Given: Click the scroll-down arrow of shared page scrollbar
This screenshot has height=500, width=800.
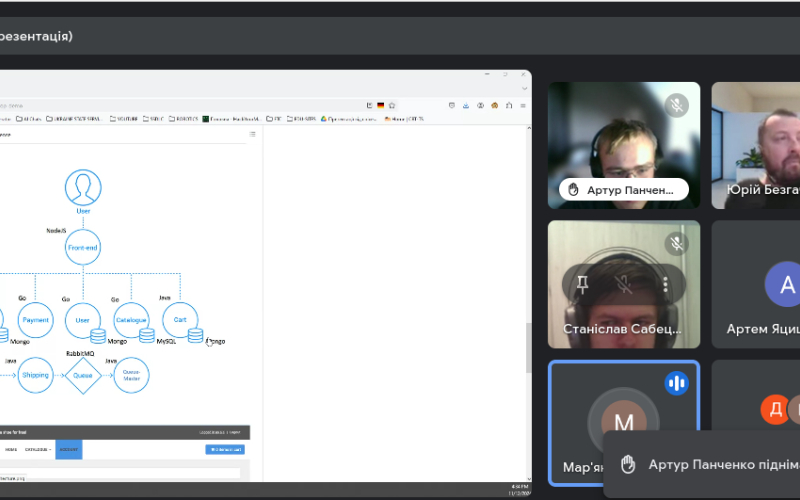Looking at the screenshot, I should click(529, 479).
